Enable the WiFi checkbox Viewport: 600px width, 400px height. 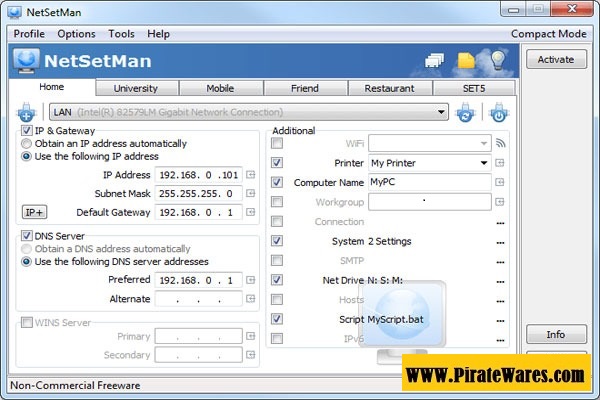(x=277, y=143)
